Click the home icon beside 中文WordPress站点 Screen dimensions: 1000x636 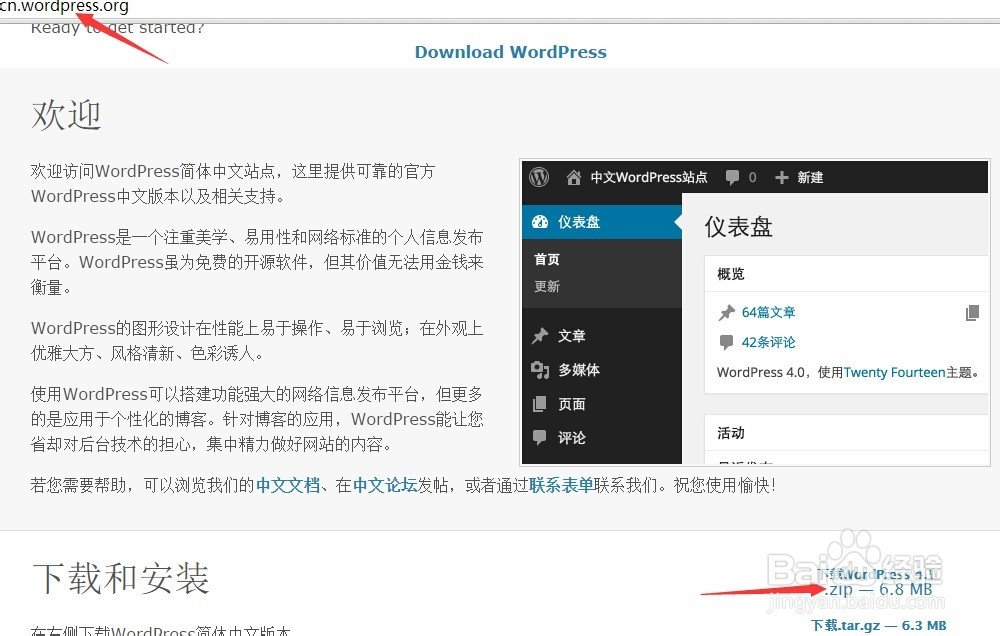574,177
